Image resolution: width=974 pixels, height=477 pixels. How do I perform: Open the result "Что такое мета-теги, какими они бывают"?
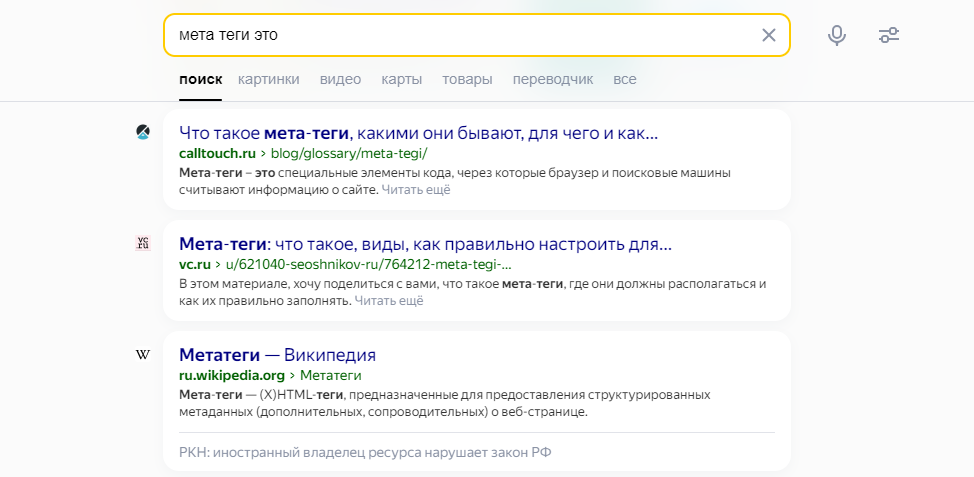pos(418,133)
